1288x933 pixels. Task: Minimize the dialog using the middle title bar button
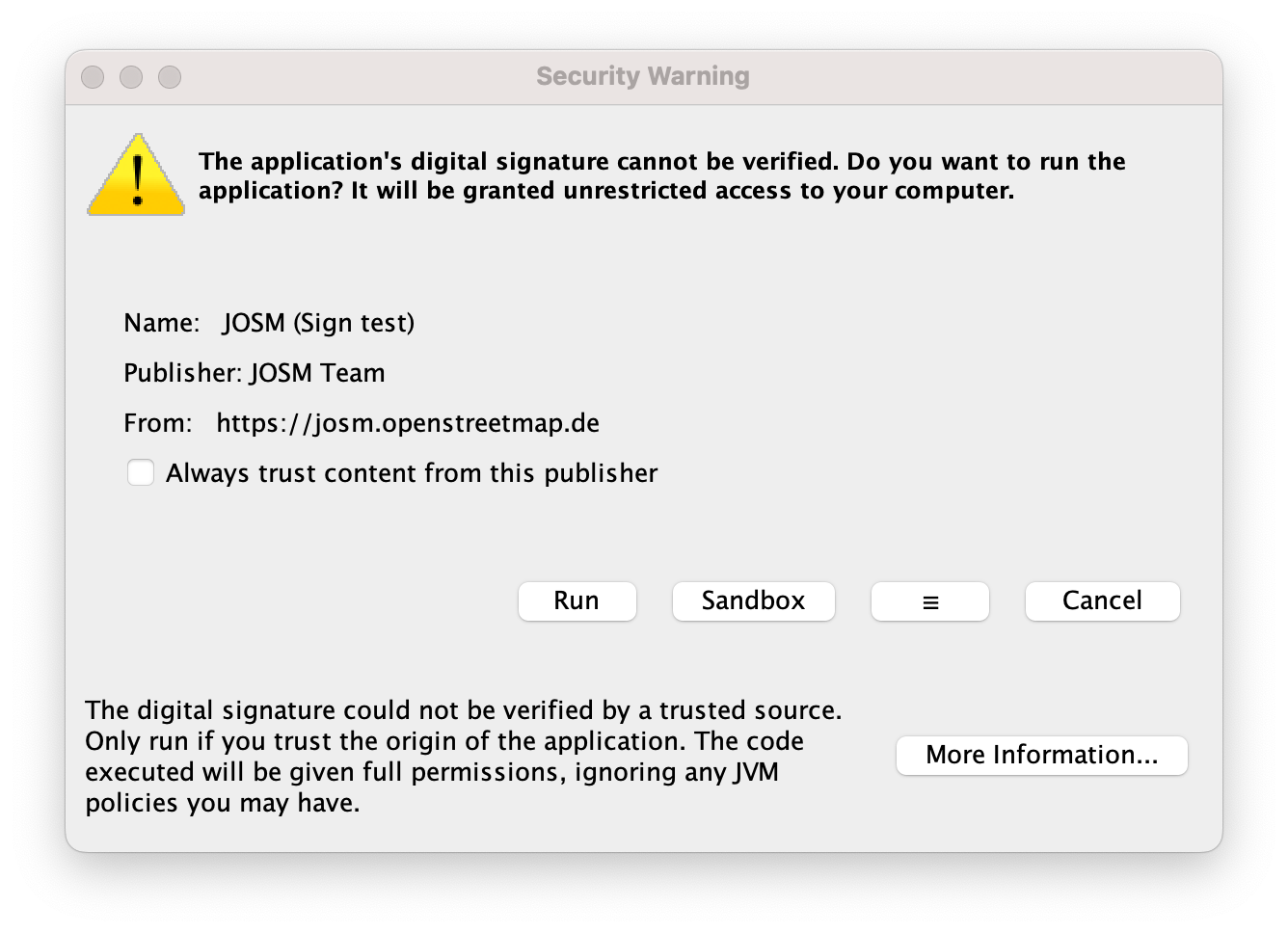tap(131, 77)
